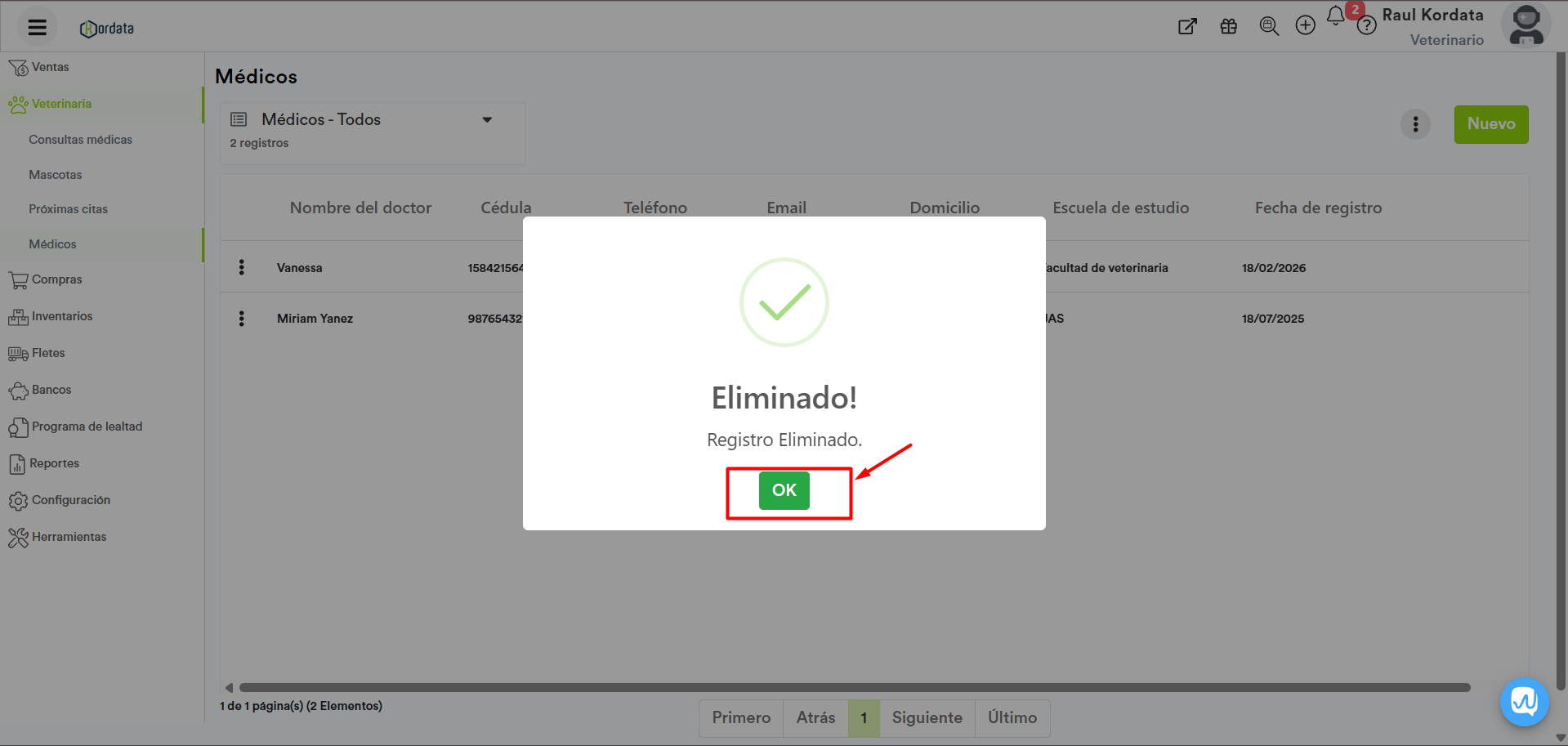Open row options for Miriam Yanez

coord(242,319)
